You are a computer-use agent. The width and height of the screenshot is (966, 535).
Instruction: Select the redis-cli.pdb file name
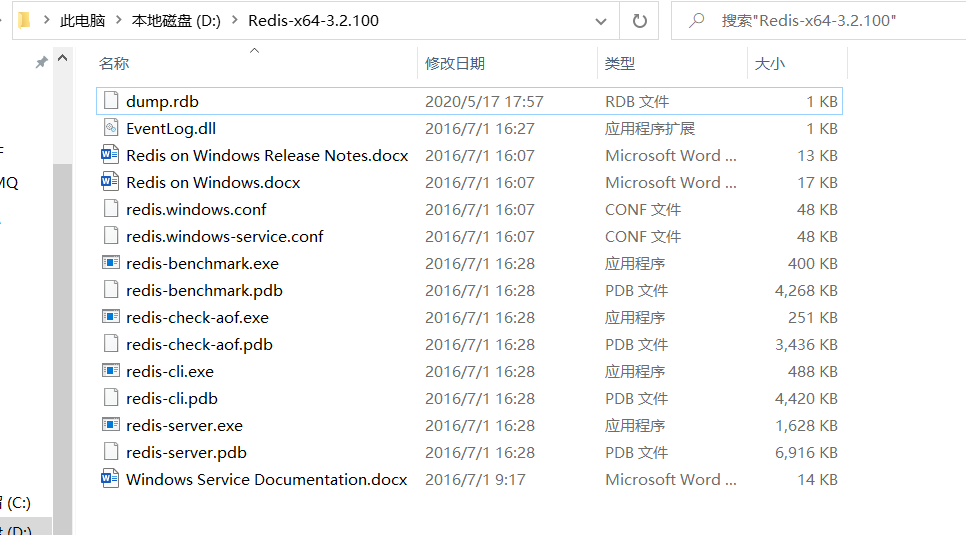pos(172,399)
